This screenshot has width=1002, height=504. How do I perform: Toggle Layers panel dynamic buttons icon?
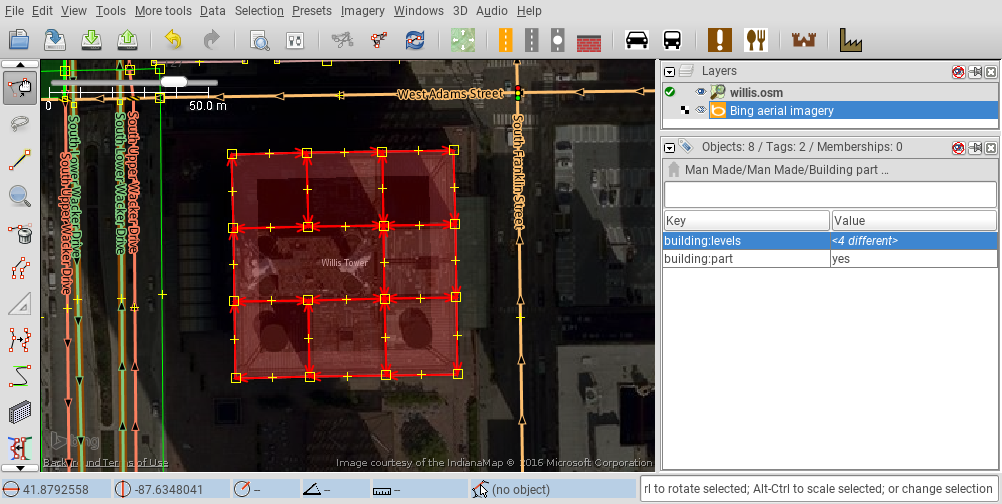(958, 72)
